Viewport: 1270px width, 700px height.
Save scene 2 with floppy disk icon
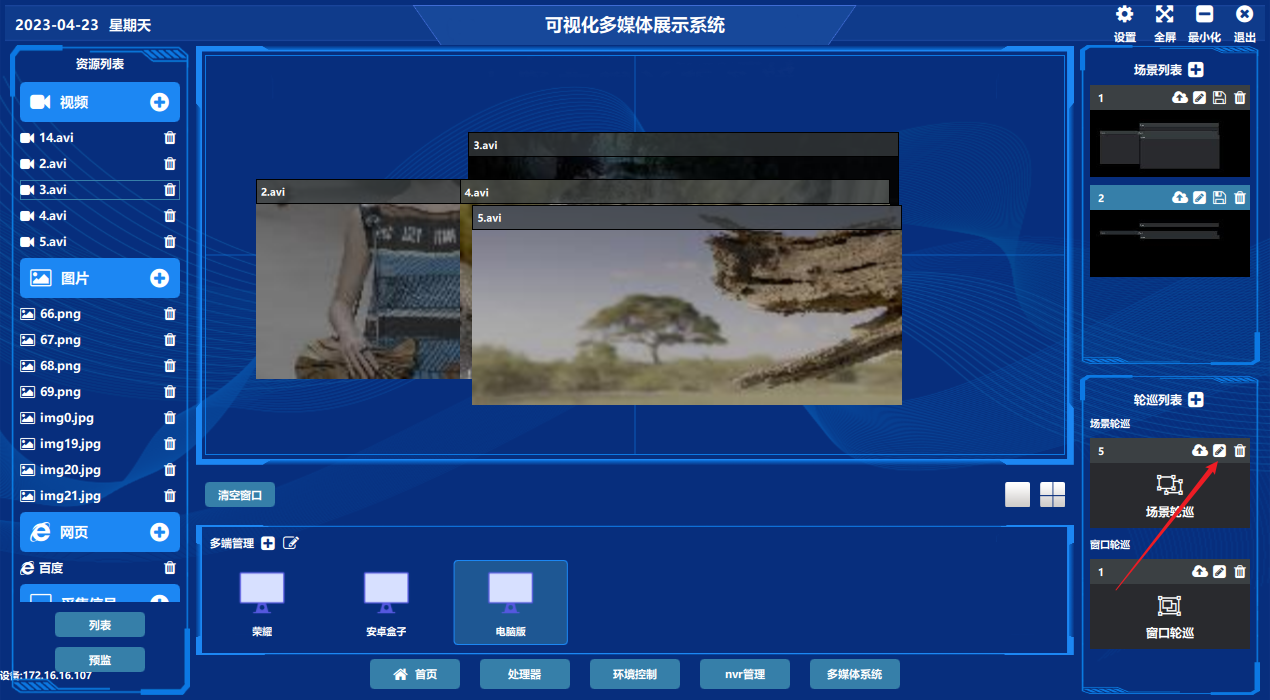[1219, 198]
